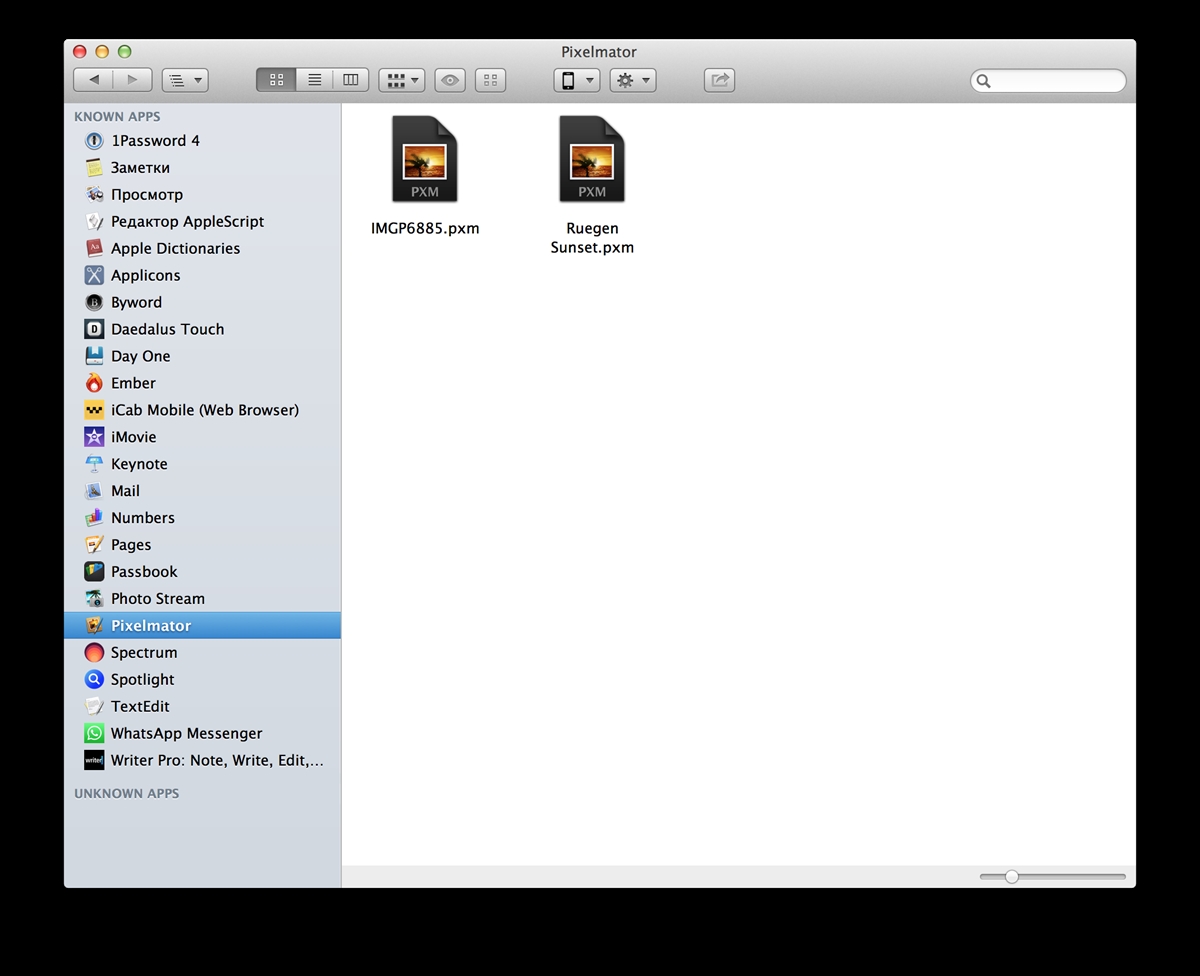This screenshot has height=976, width=1200.
Task: Click the back navigation arrow
Action: click(93, 80)
